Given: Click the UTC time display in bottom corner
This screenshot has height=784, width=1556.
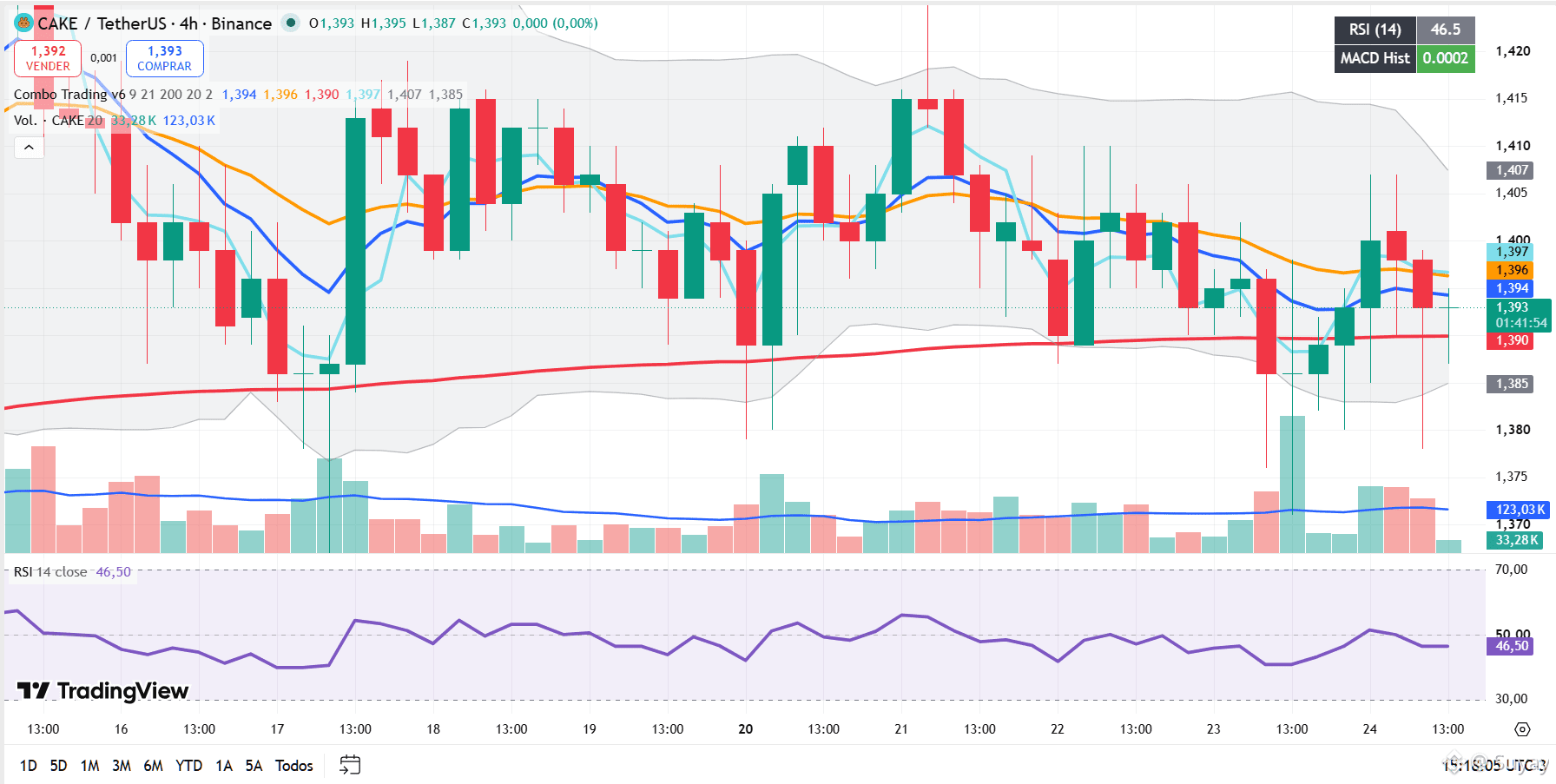Looking at the screenshot, I should [1495, 765].
